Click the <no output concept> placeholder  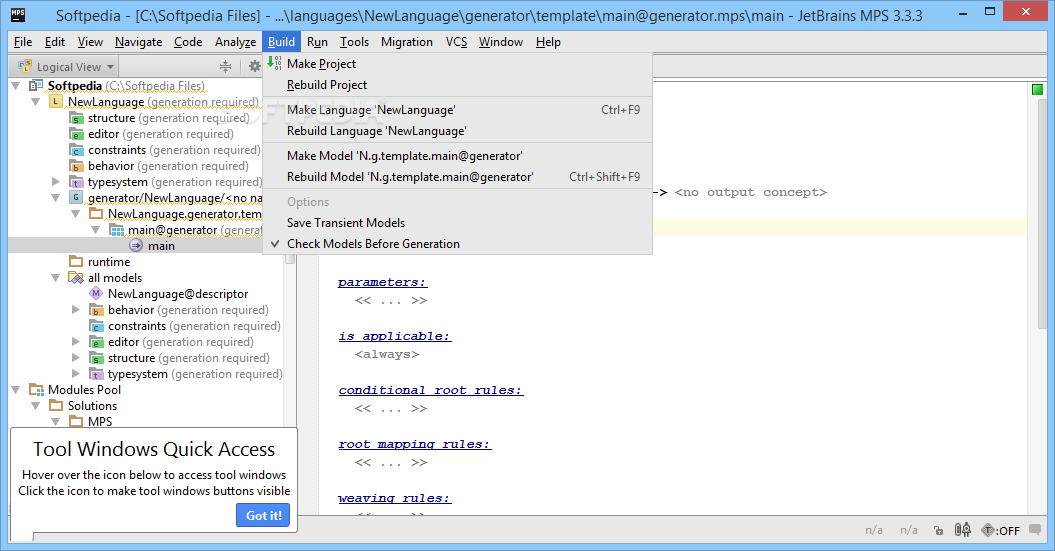[x=751, y=192]
